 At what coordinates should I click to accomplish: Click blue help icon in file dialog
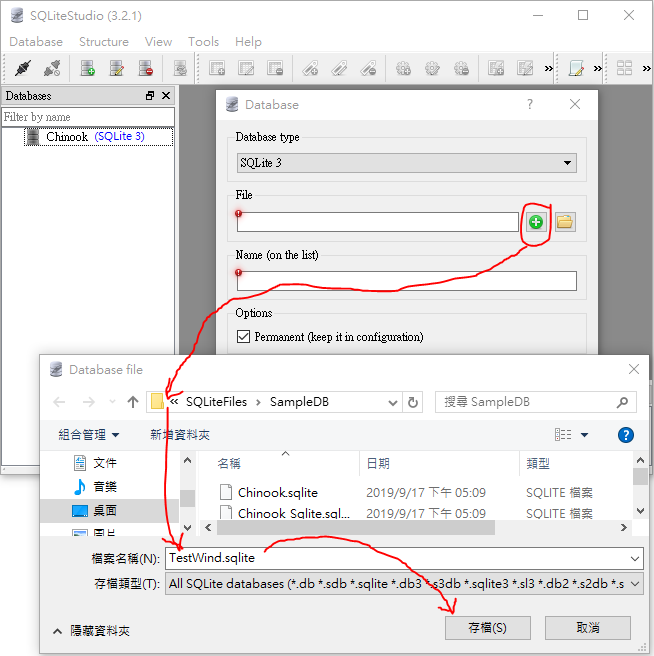tap(626, 435)
